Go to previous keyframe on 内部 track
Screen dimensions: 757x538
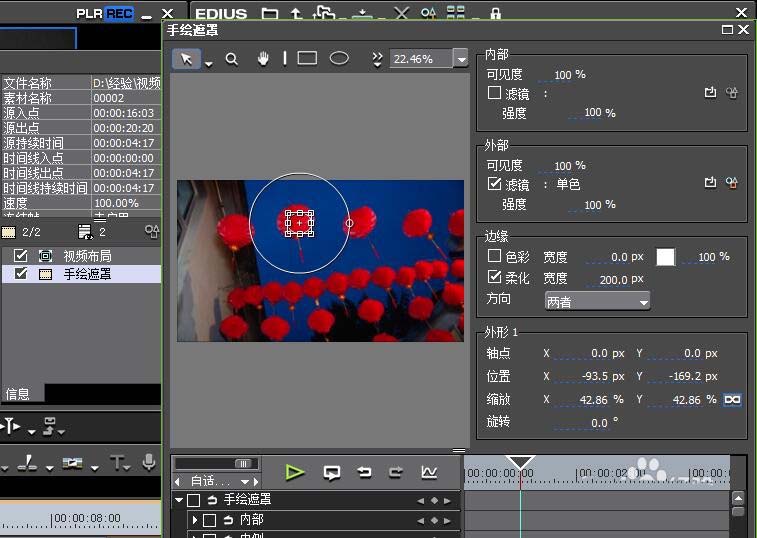pos(421,521)
